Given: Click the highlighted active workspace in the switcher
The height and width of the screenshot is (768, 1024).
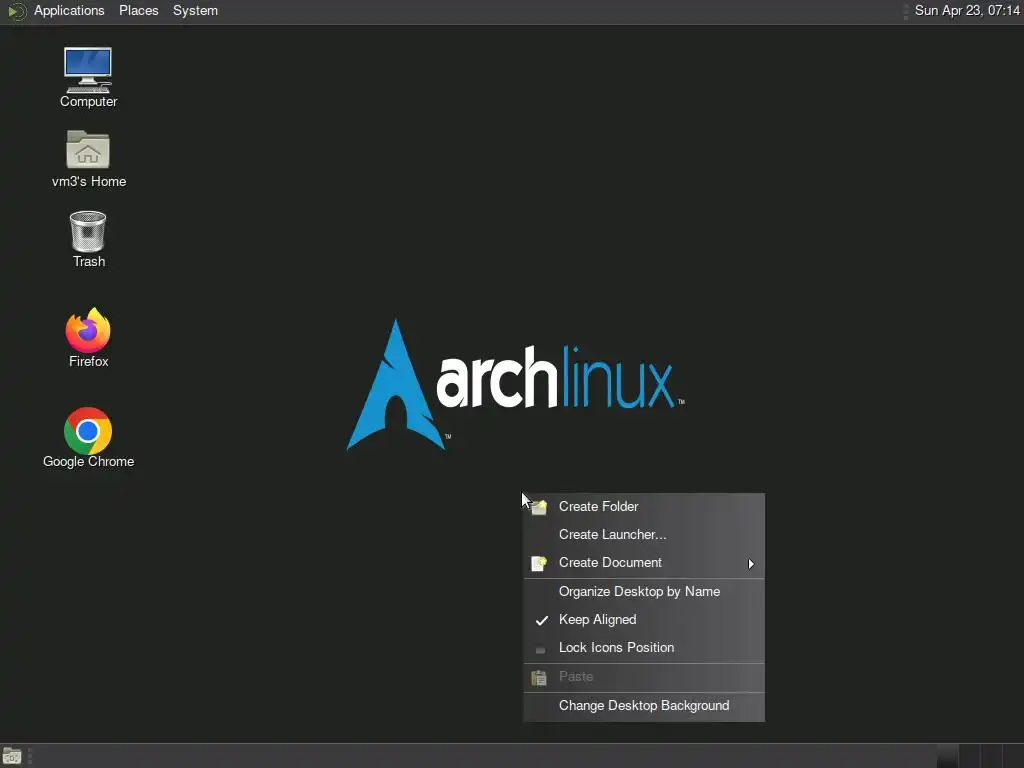Looking at the screenshot, I should tap(948, 756).
